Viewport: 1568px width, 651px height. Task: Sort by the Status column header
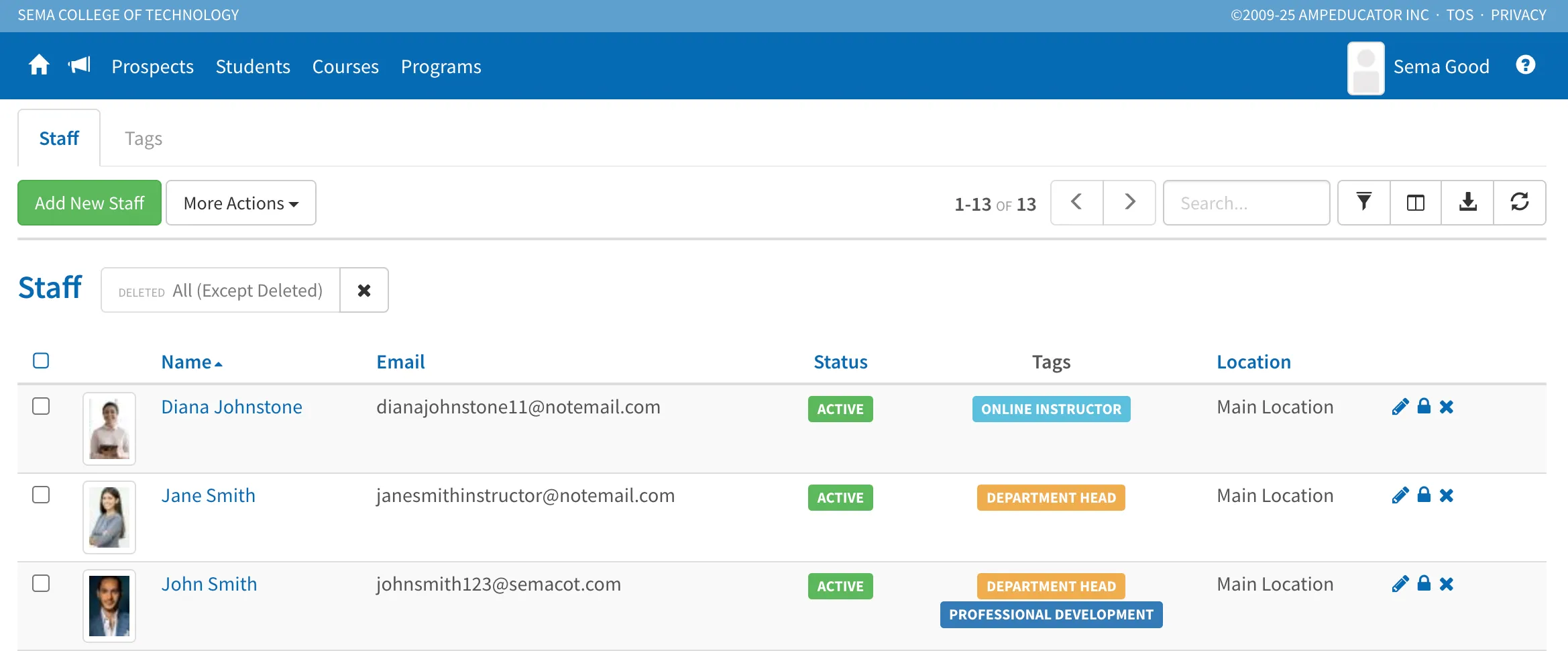click(840, 362)
